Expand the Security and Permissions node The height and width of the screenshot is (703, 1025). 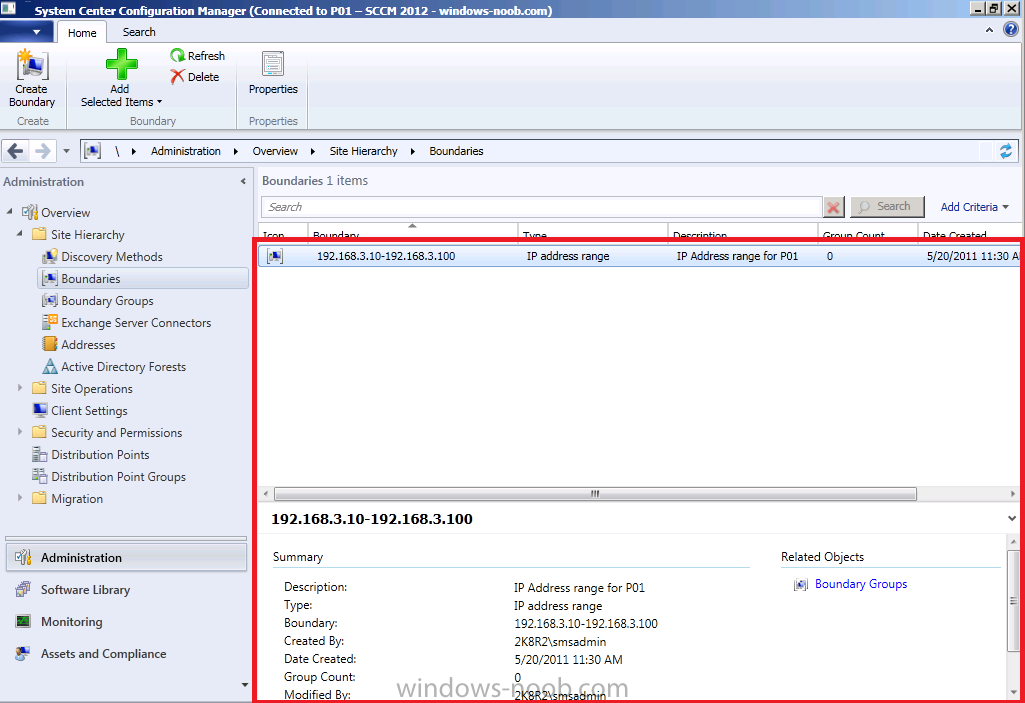[x=20, y=432]
